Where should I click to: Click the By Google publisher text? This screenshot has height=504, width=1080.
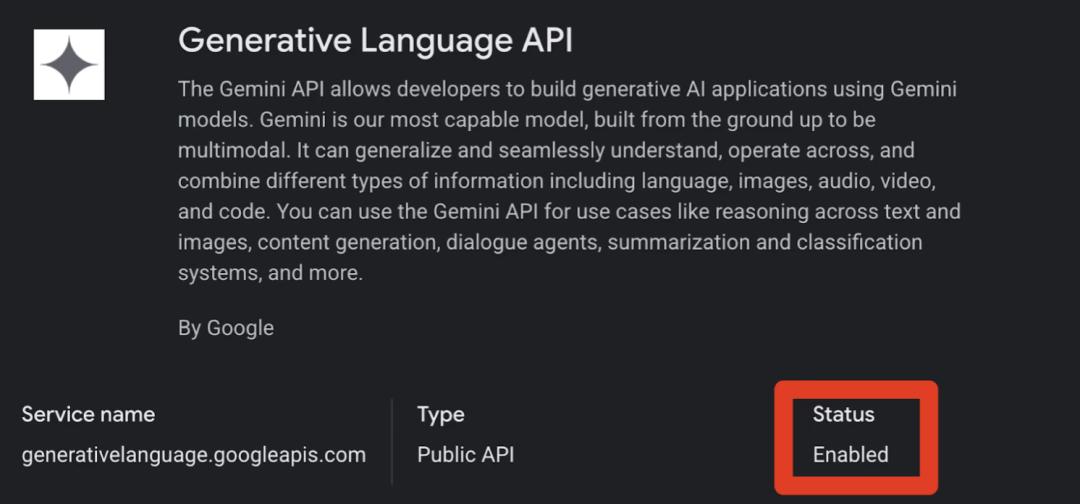tap(225, 328)
